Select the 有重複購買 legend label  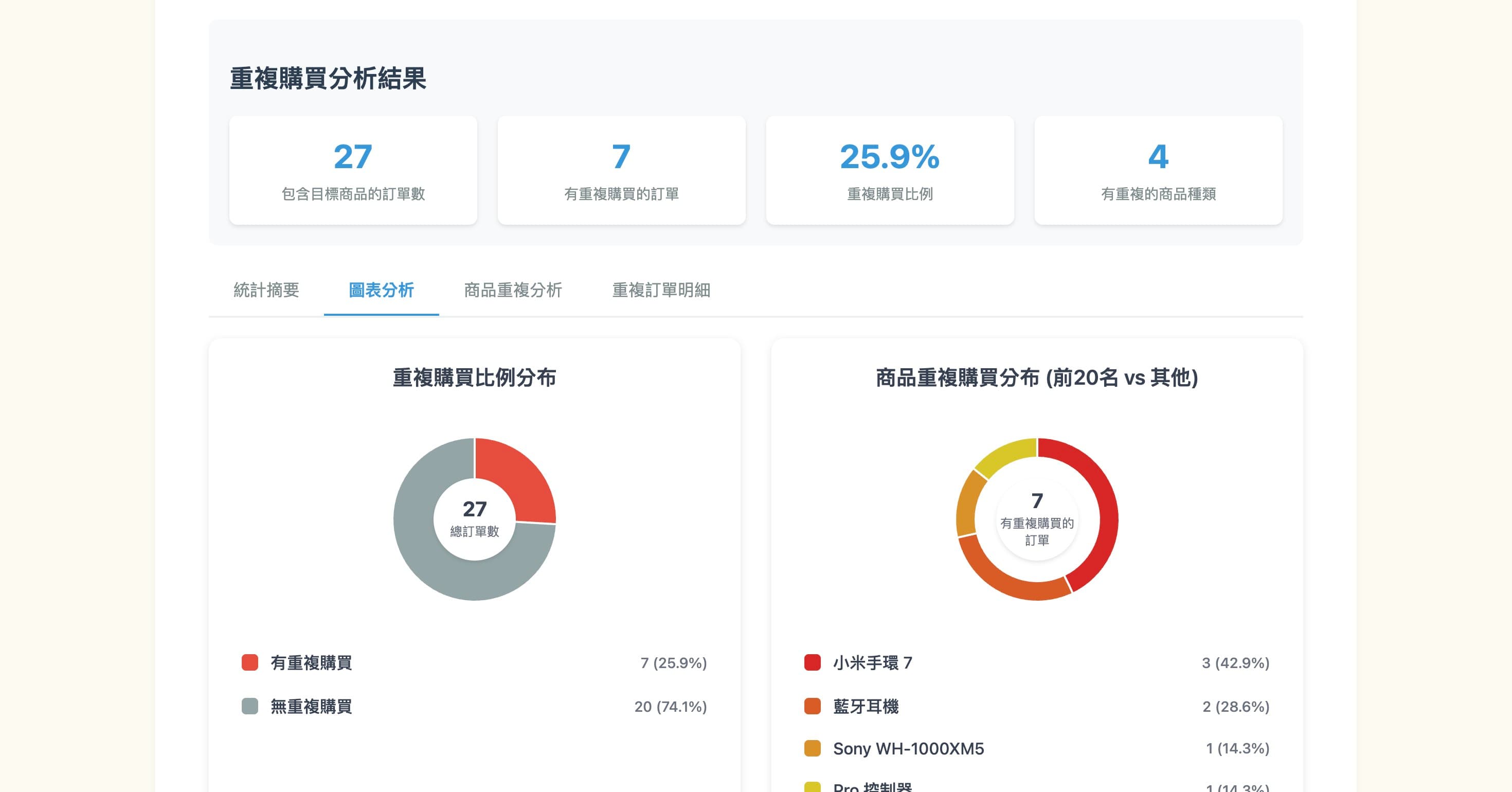311,663
